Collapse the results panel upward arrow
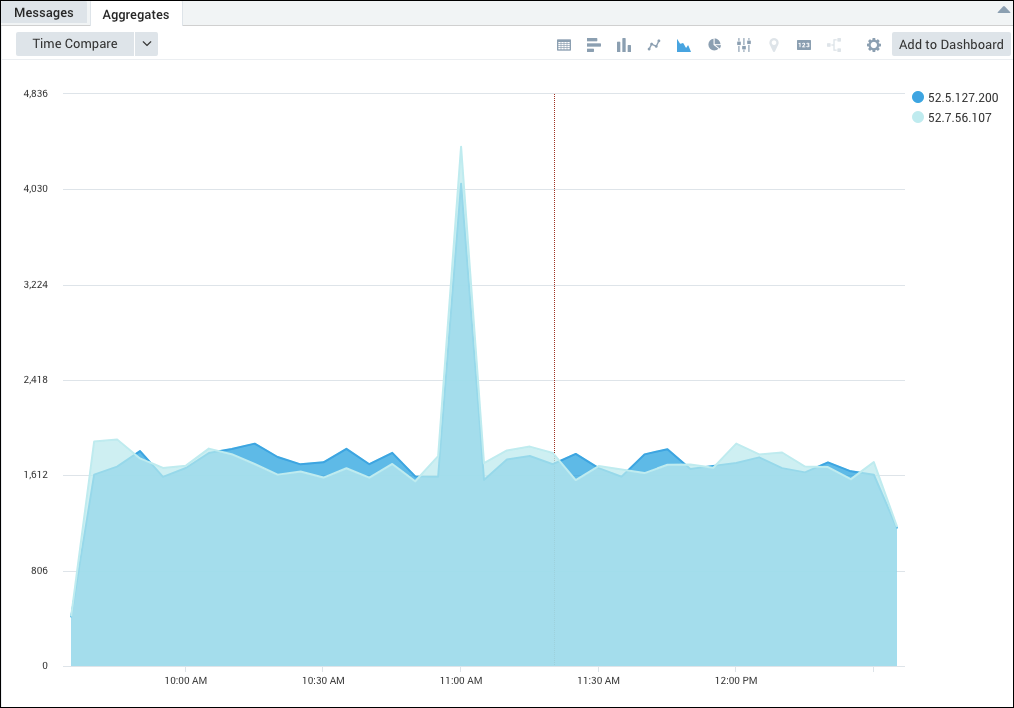The height and width of the screenshot is (708, 1014). tap(1003, 8)
